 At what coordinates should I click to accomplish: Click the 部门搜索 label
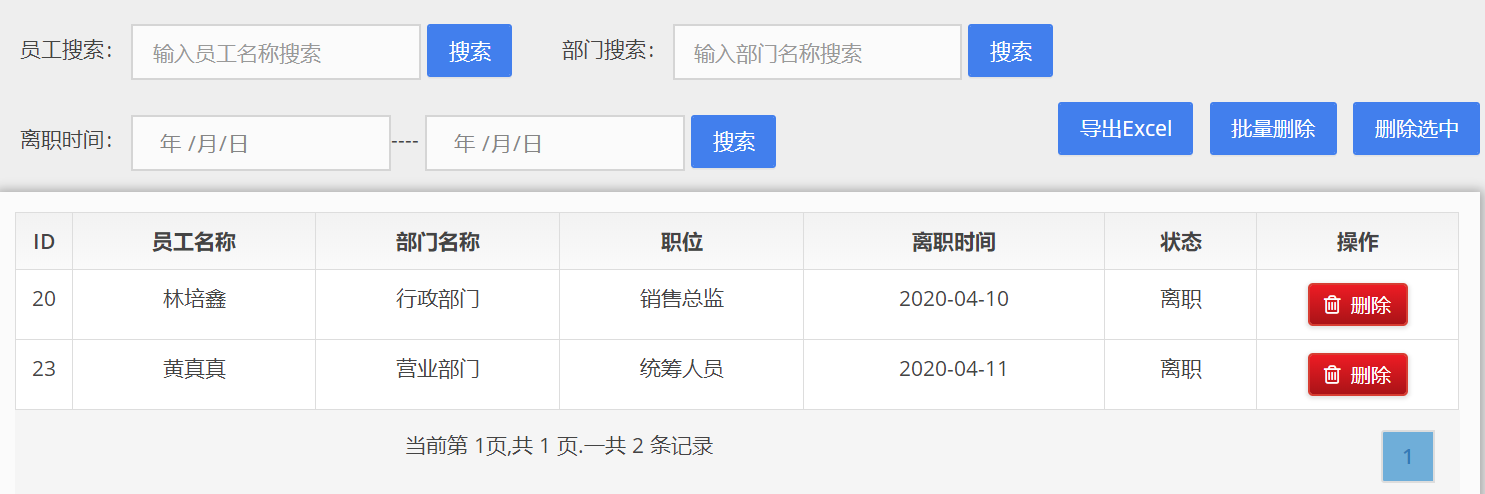point(608,51)
